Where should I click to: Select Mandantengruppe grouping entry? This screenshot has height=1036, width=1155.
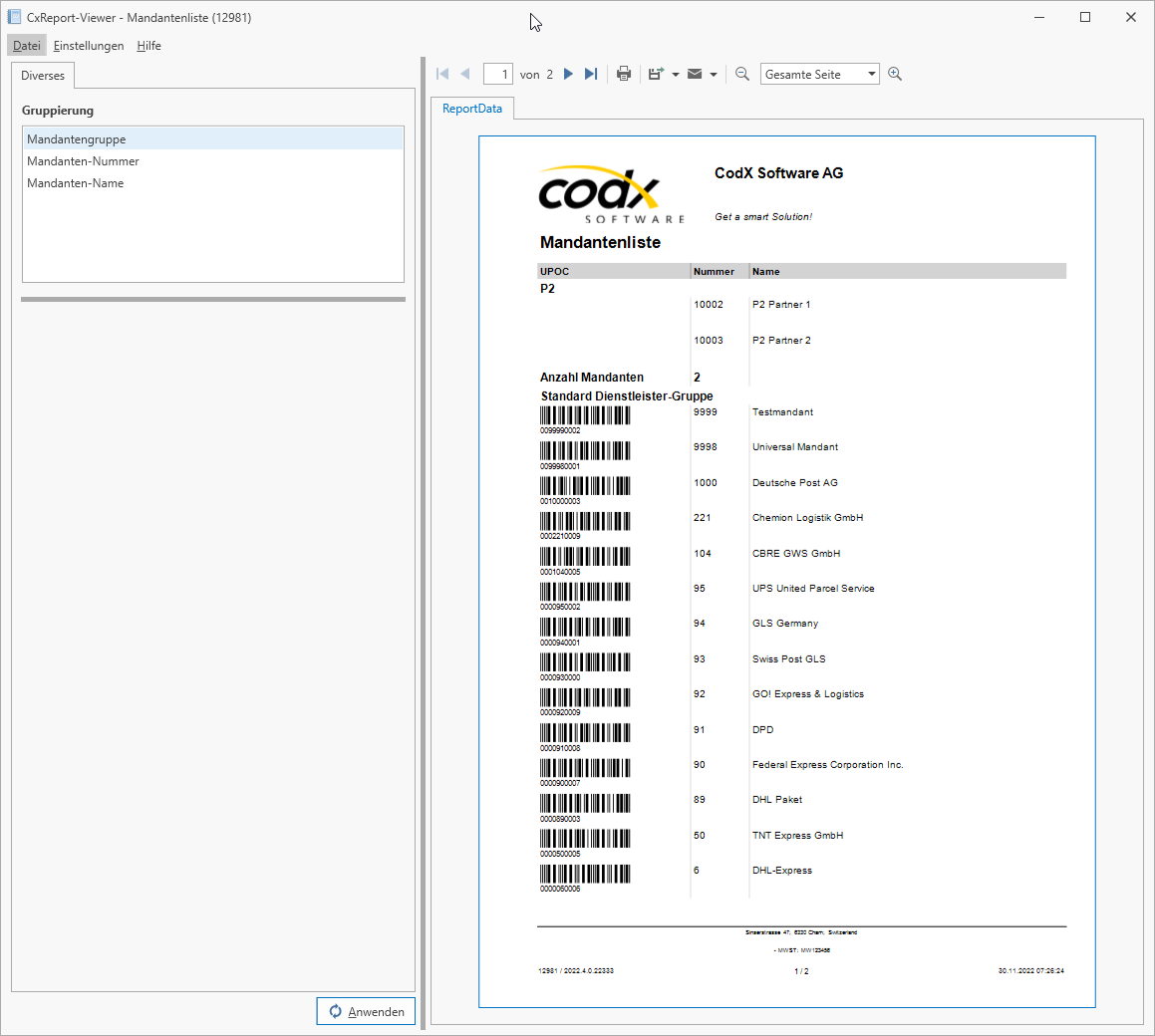(213, 139)
